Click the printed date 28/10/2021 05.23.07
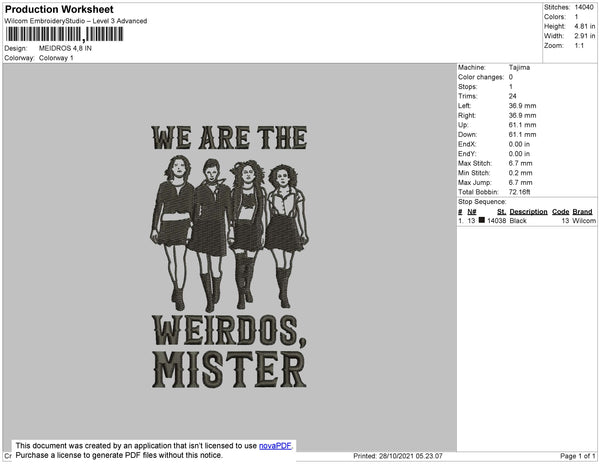Image resolution: width=600 pixels, height=464 pixels. pos(411,456)
